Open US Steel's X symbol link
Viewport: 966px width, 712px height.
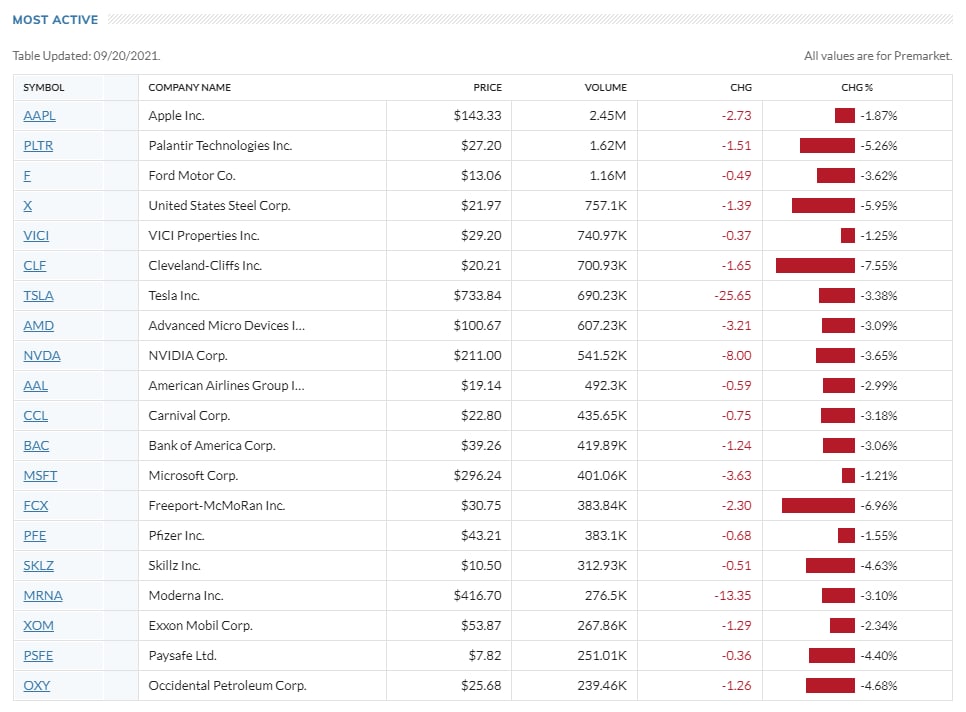pyautogui.click(x=28, y=206)
